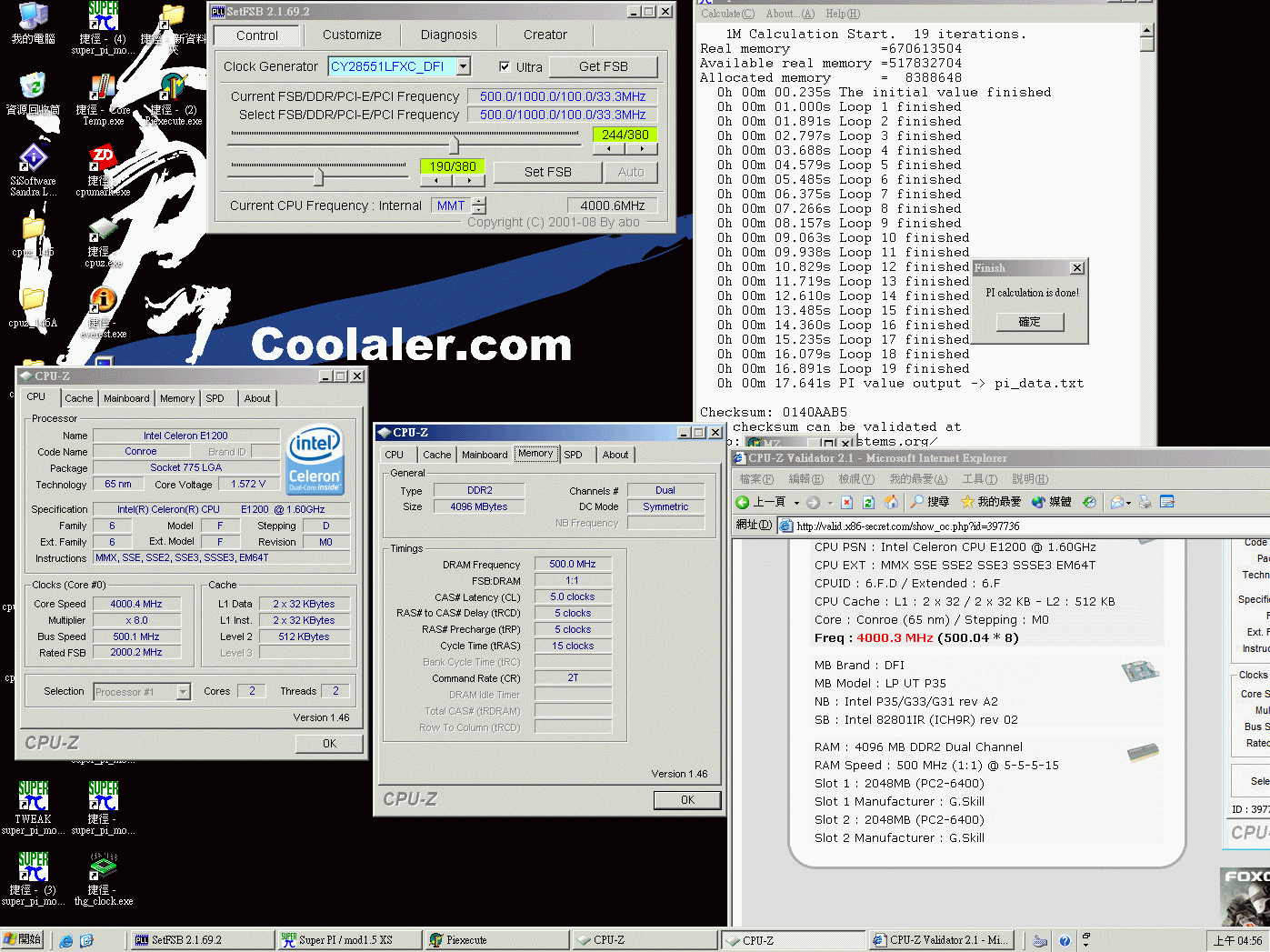The width and height of the screenshot is (1270, 952).
Task: Launch the super_pi_mod (4) shortcut
Action: tap(103, 27)
